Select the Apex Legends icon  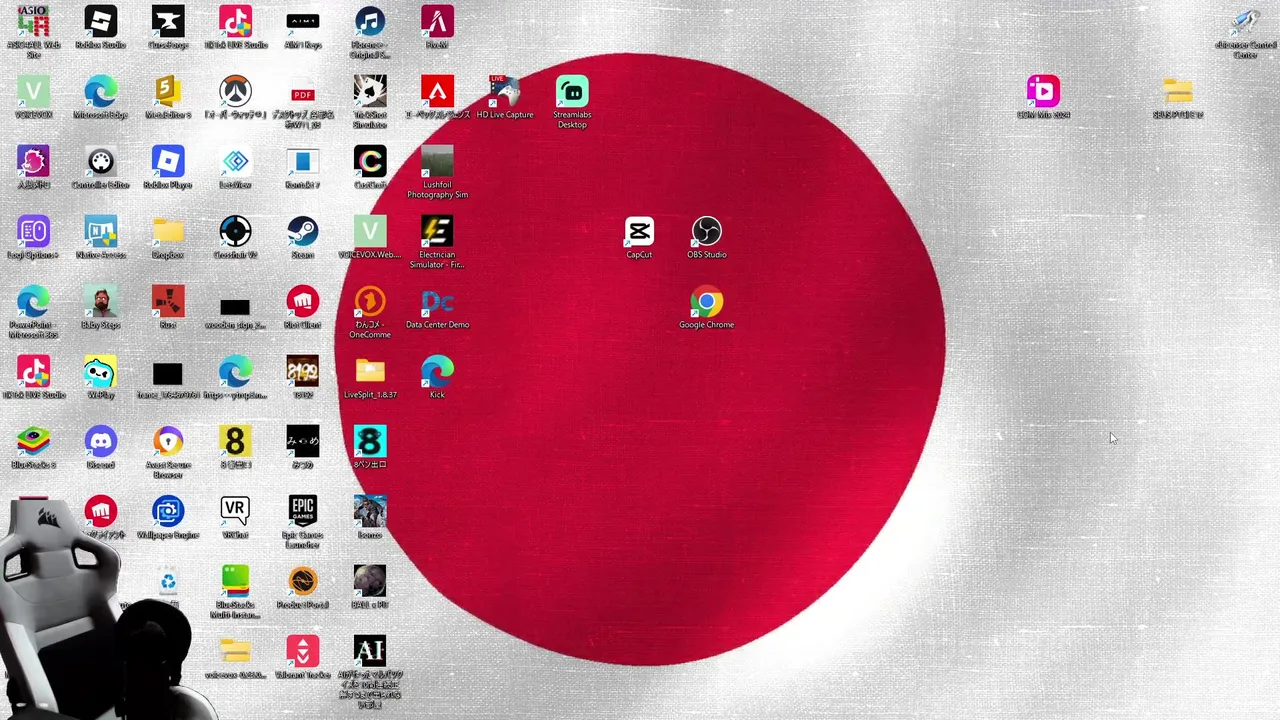[437, 92]
